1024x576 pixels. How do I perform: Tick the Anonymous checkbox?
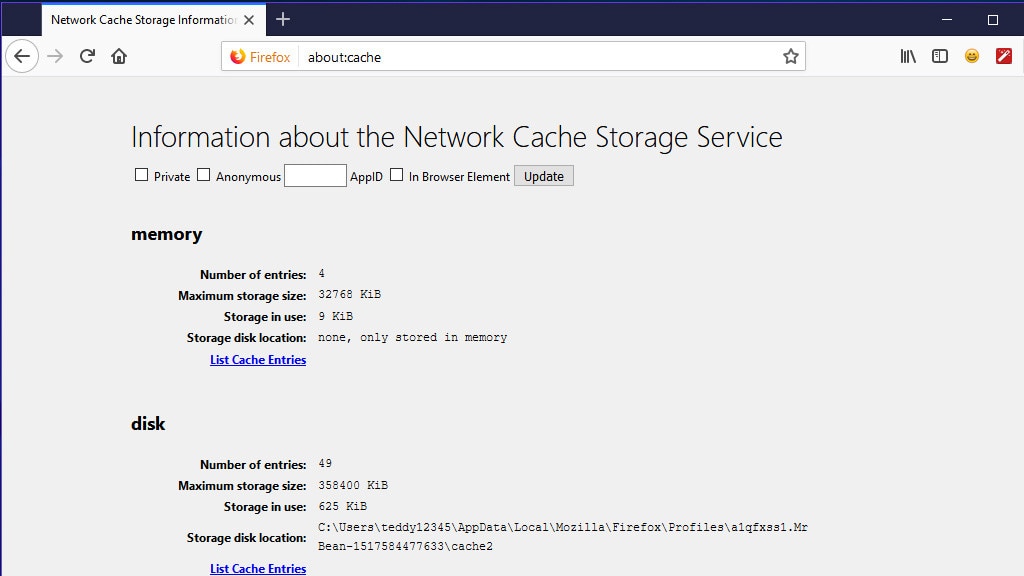[203, 175]
